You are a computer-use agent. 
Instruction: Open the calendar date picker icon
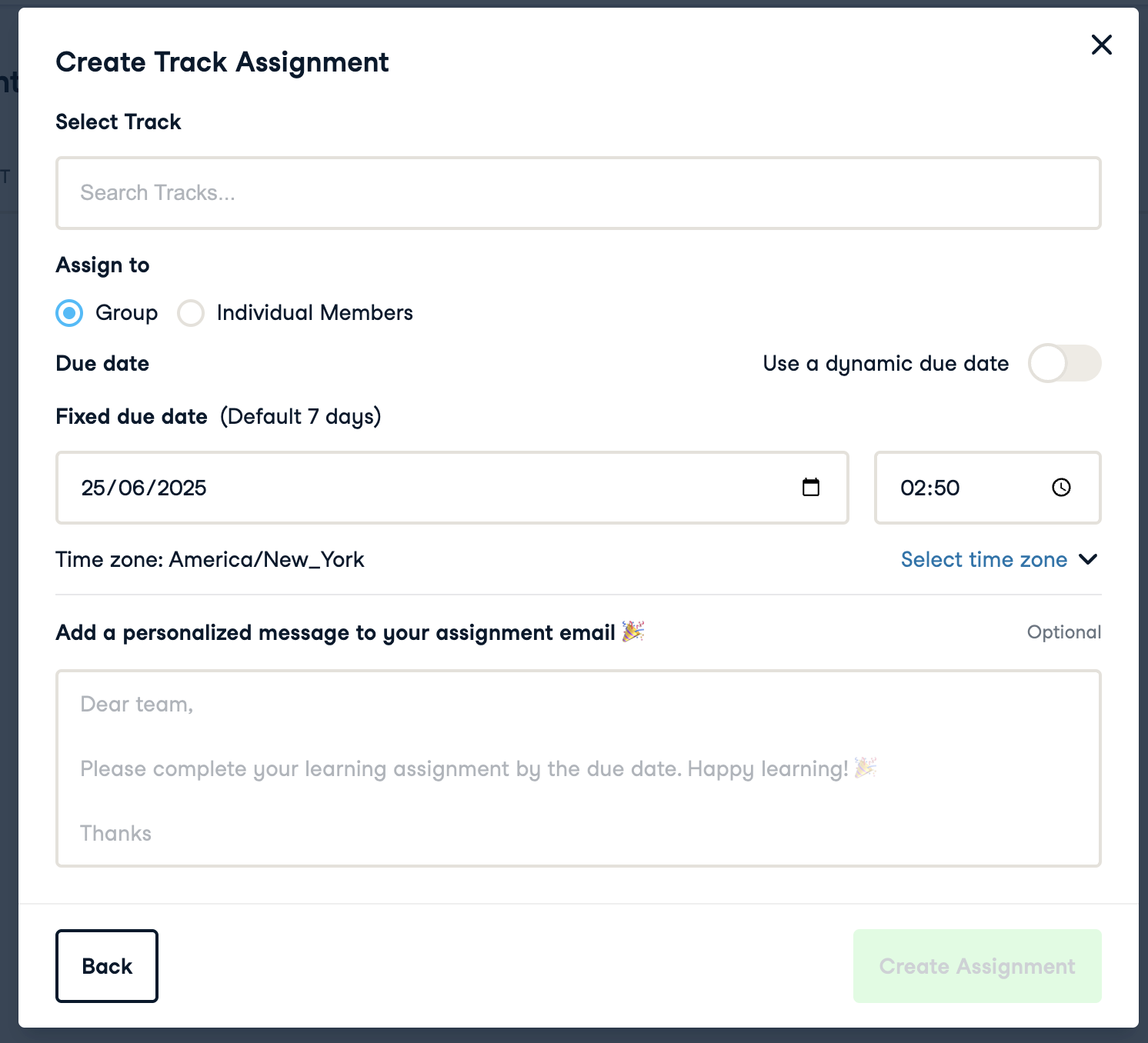coord(810,488)
